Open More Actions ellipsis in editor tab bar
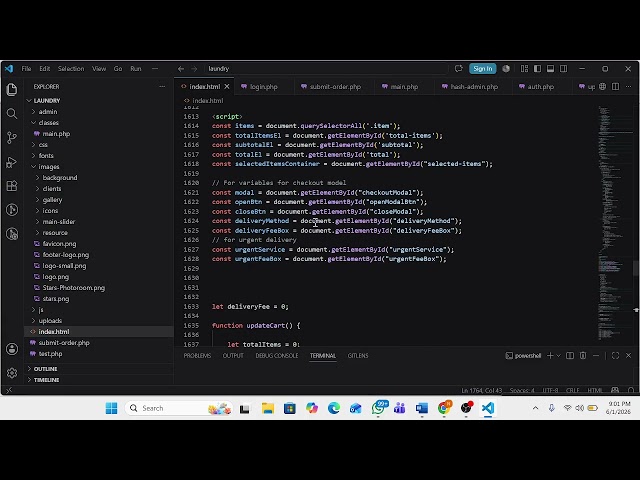Screen dimensions: 640x480 pos(629,87)
